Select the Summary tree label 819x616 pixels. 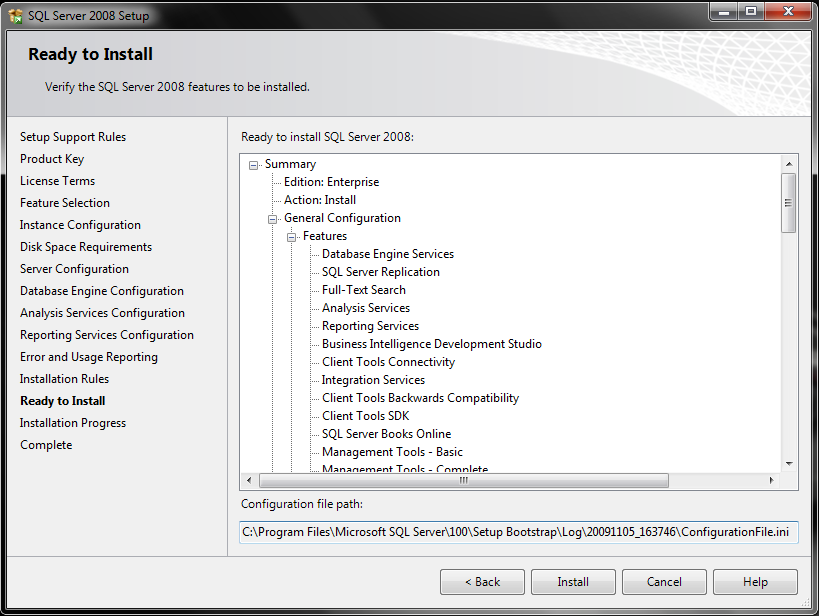(290, 164)
